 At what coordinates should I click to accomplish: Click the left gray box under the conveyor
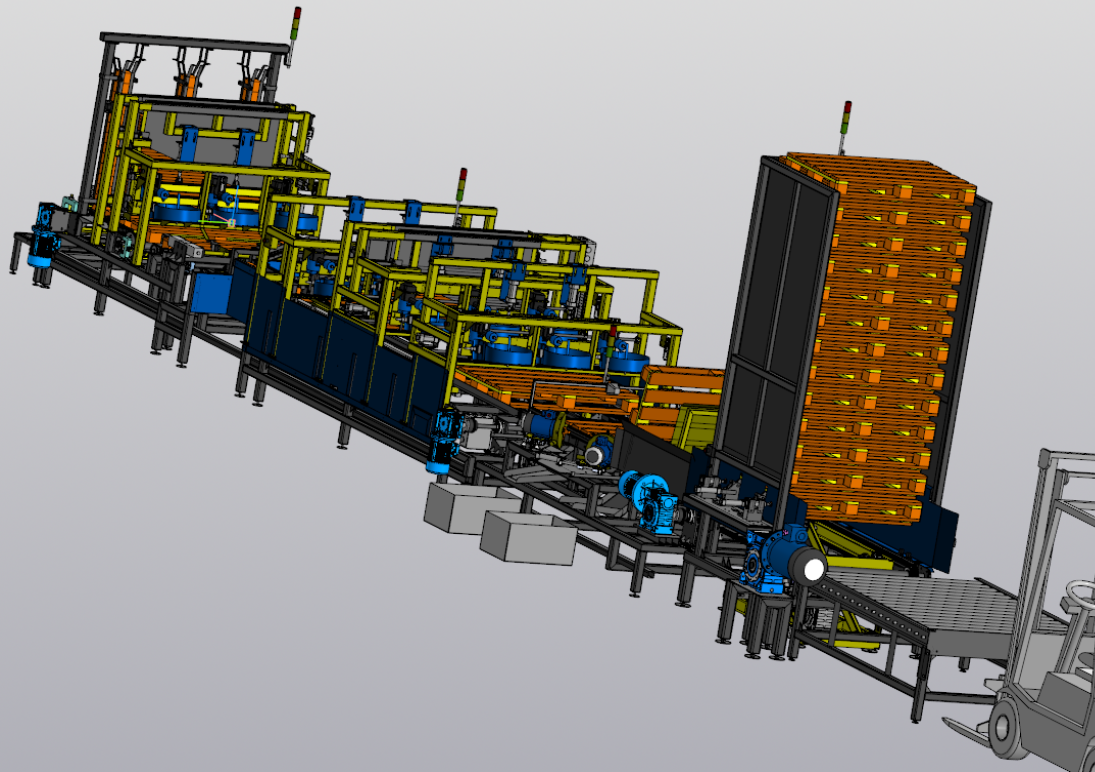[458, 507]
